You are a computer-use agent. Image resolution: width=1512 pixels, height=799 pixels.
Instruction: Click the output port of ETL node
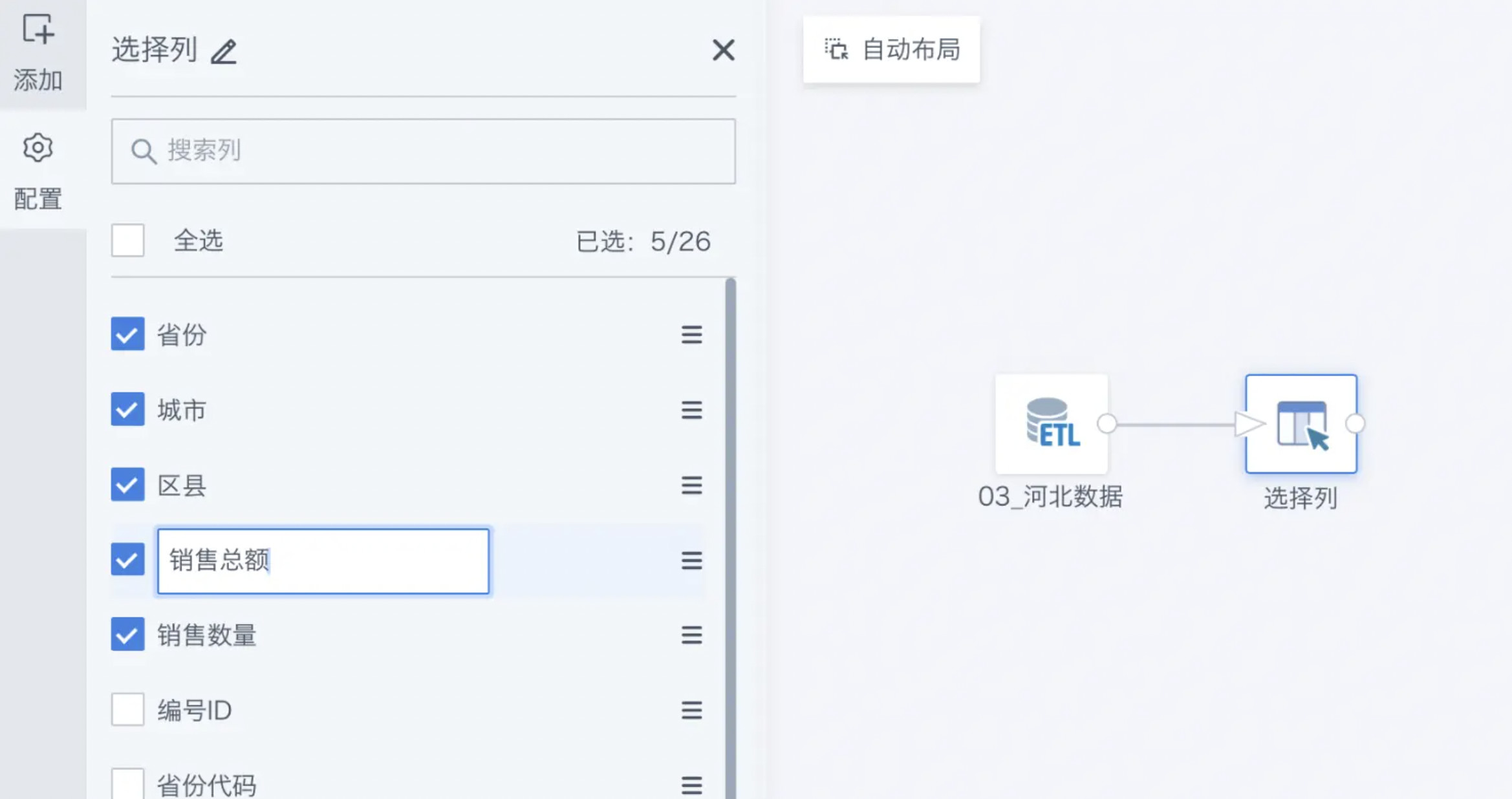pyautogui.click(x=1107, y=424)
